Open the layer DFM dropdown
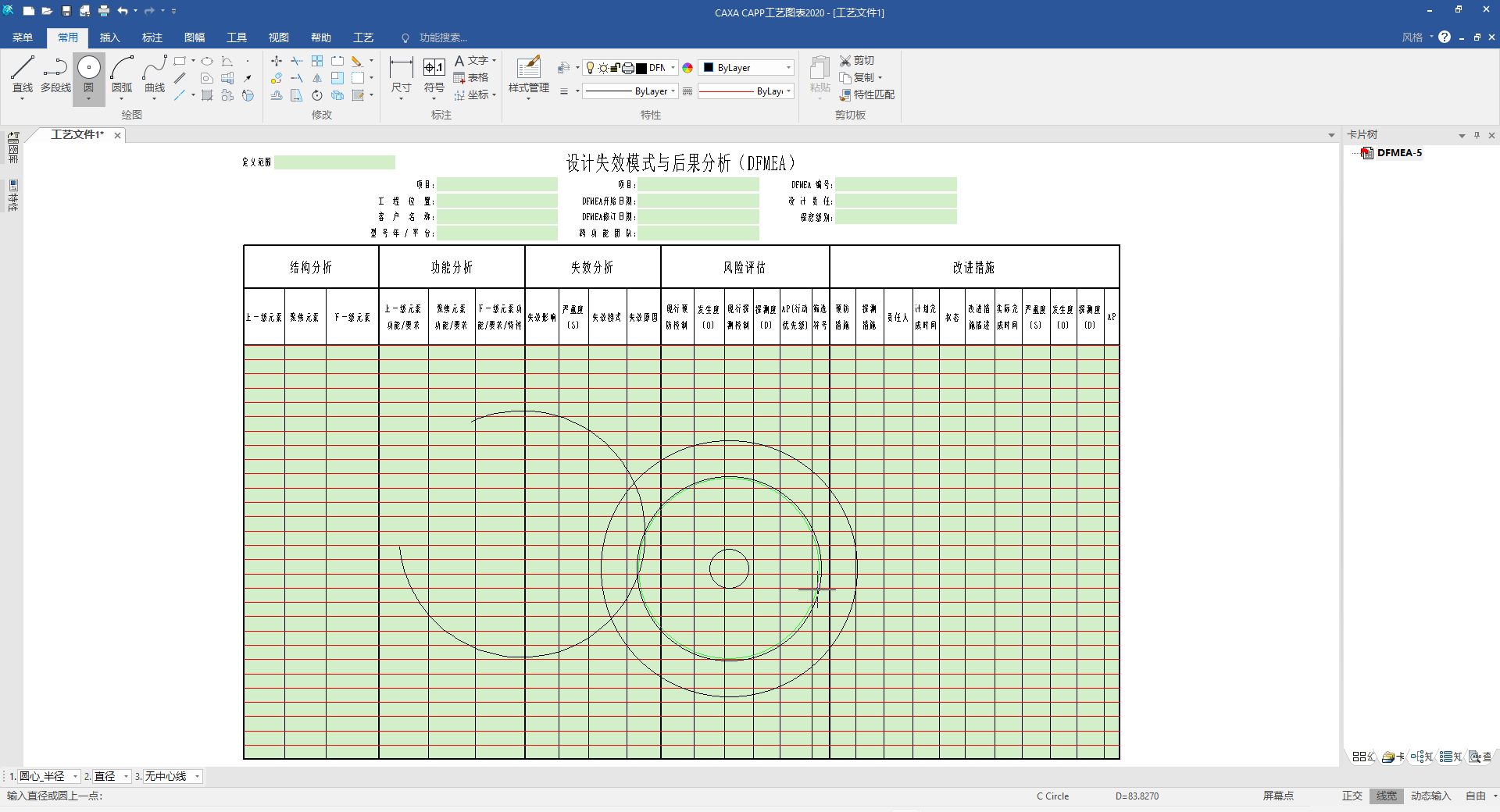This screenshot has height=812, width=1500. (673, 68)
